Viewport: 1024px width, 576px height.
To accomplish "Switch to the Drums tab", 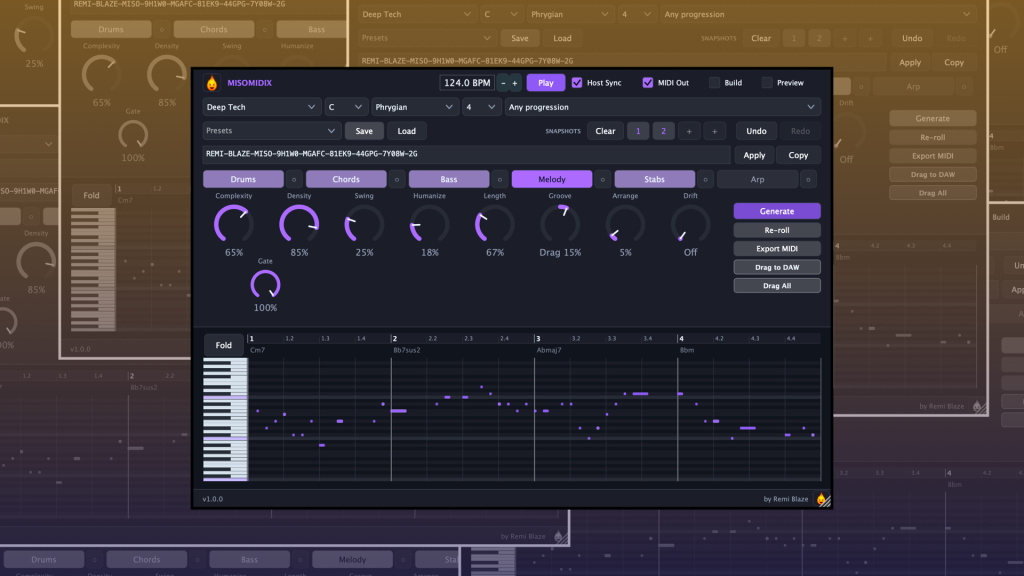I will (243, 179).
